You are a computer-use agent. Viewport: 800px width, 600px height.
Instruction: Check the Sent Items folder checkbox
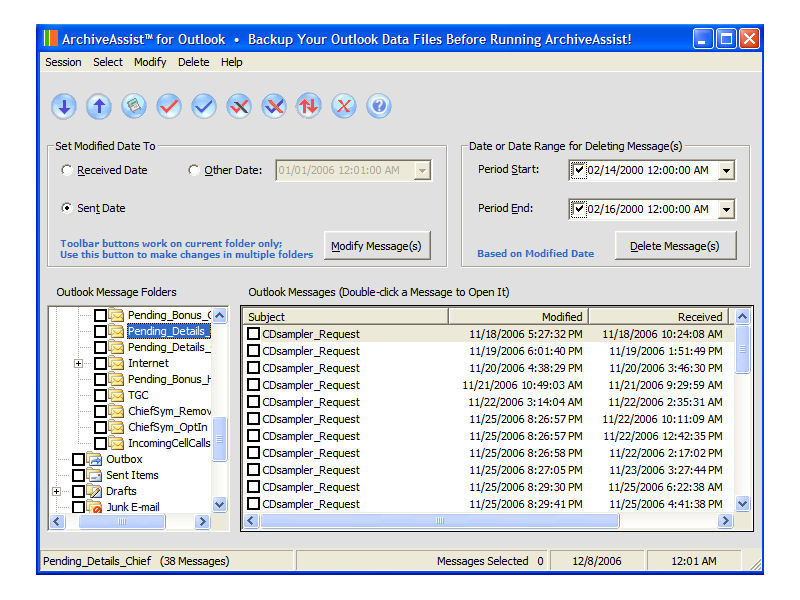(79, 475)
